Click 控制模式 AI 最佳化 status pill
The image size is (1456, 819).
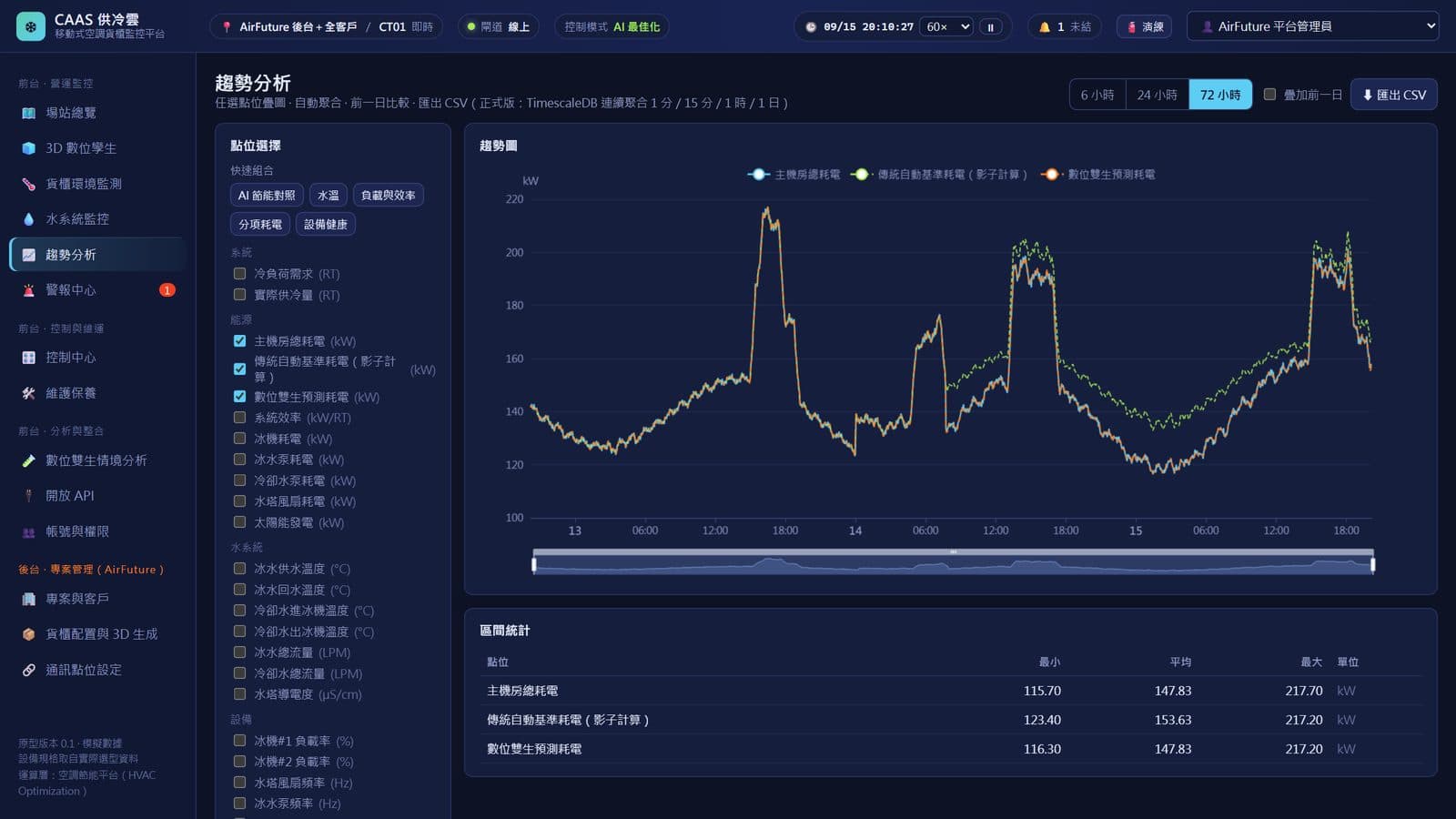612,27
